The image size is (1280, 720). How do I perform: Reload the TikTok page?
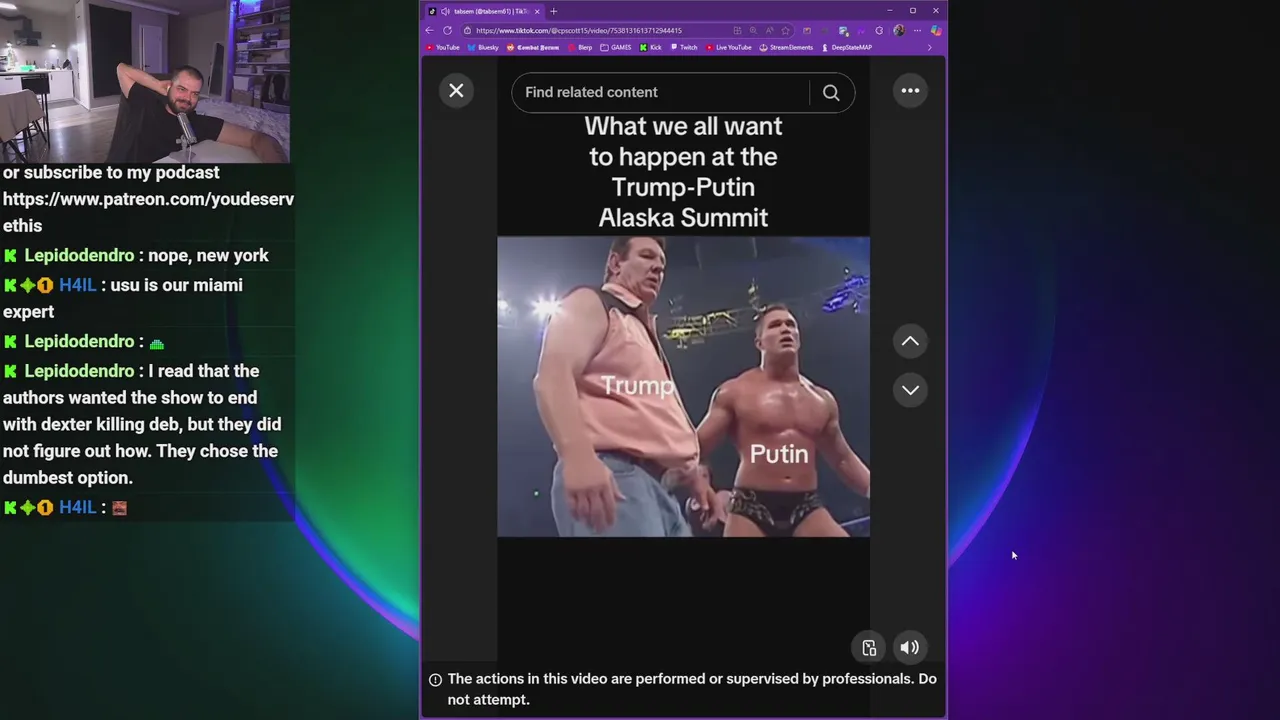447,30
